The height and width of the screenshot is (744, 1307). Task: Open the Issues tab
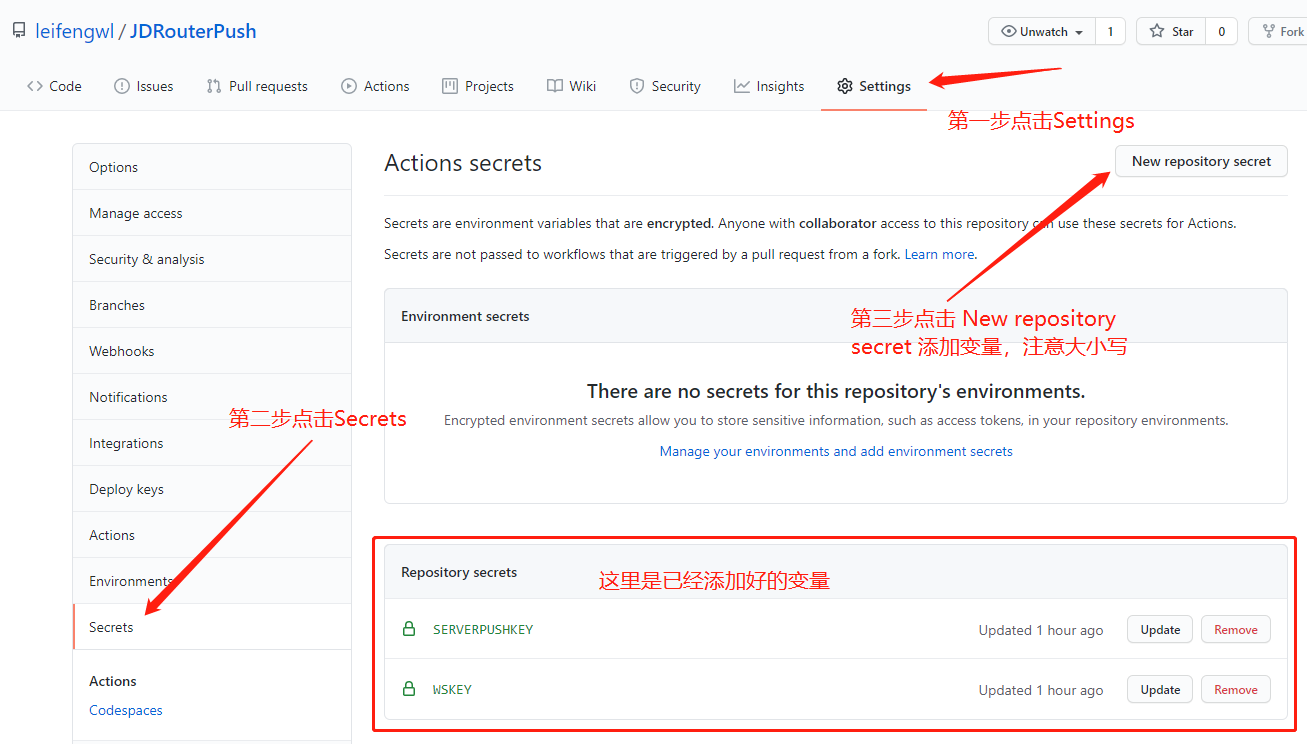pyautogui.click(x=144, y=86)
